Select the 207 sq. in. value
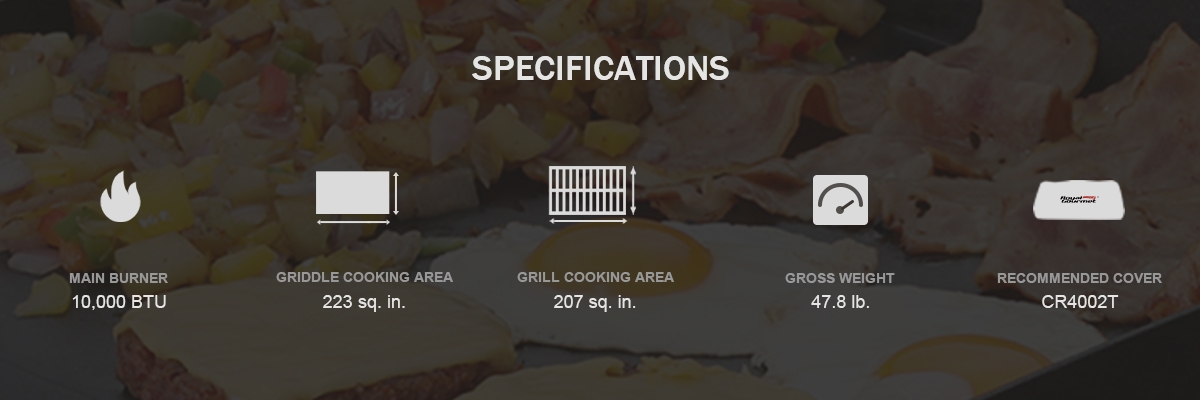The image size is (1200, 400). [595, 301]
